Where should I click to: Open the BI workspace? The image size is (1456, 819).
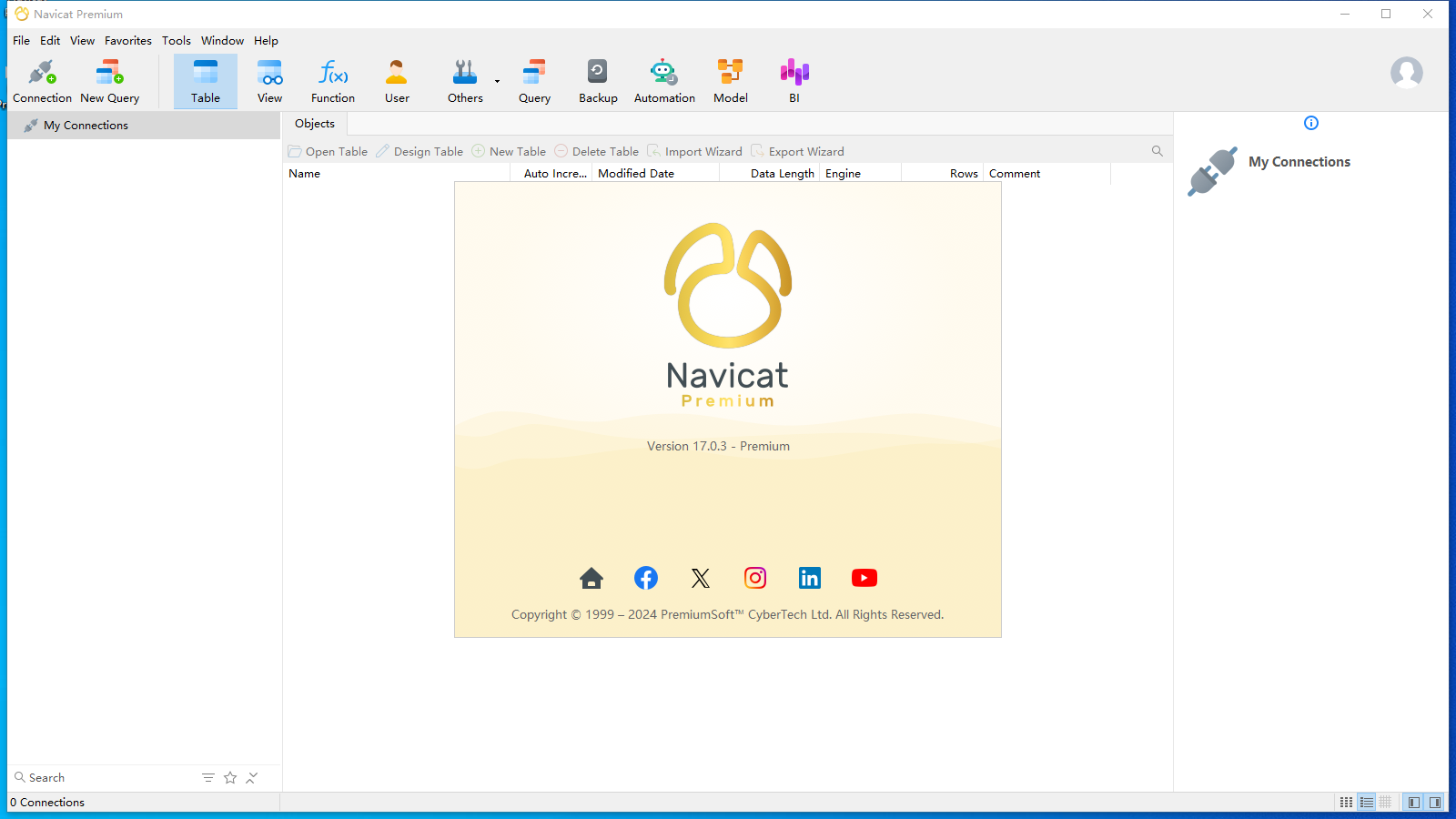click(793, 80)
